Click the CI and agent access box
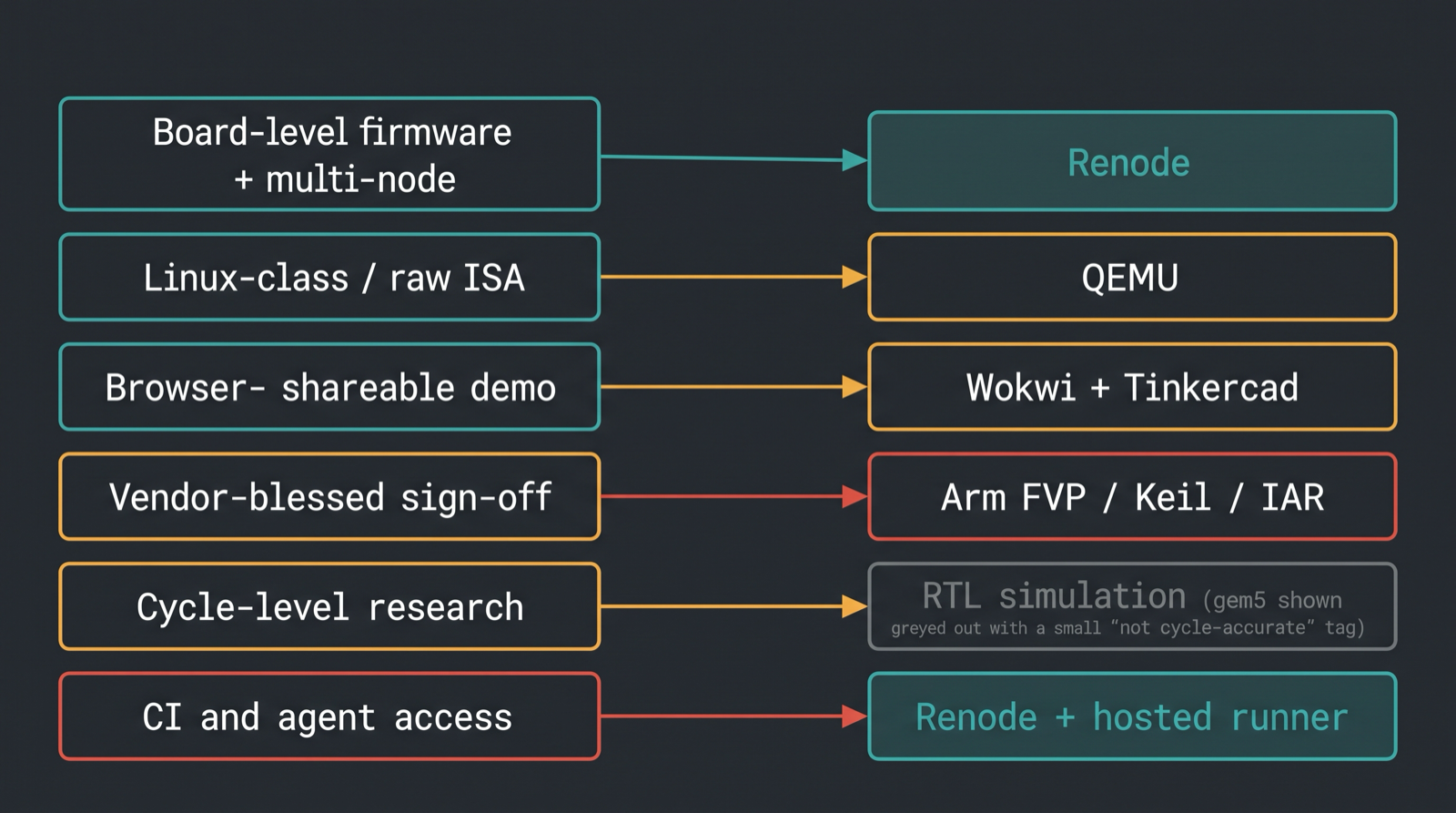Screen dimensions: 1456x813 pyautogui.click(x=329, y=716)
